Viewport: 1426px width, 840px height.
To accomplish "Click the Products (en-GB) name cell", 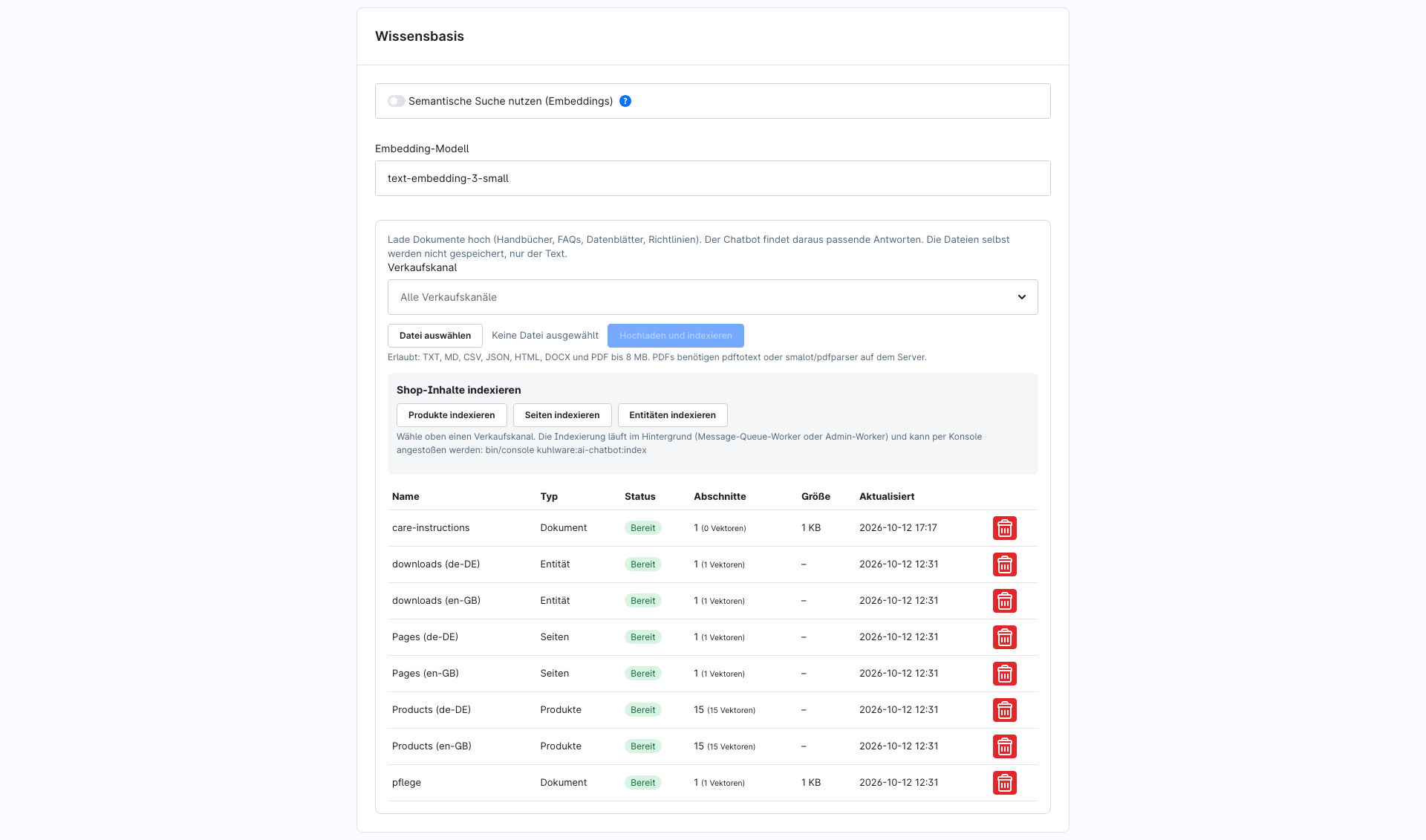I will coord(432,746).
